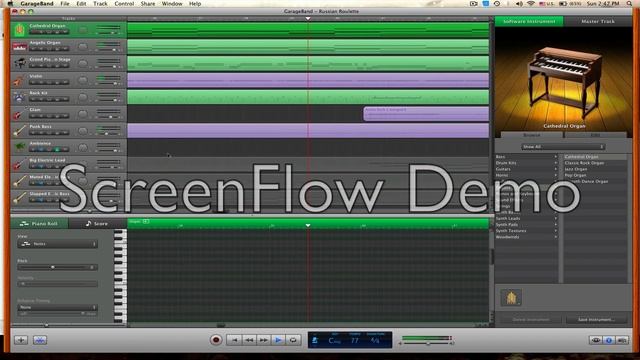Viewport: 640px width, 360px height.
Task: Select Pop Organ preset
Action: coord(595,175)
